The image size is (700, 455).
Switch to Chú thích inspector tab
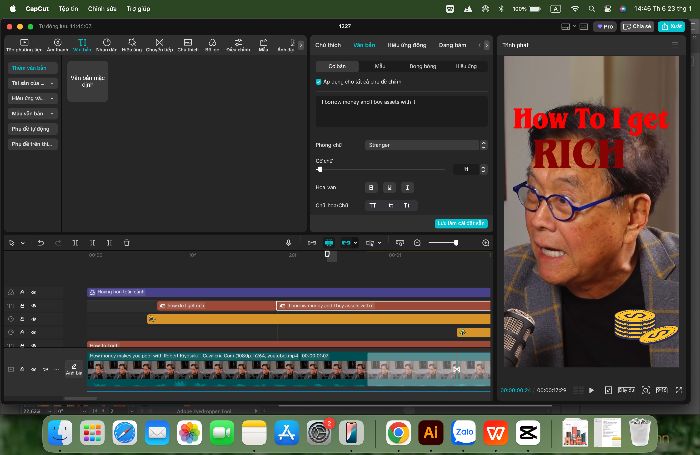(328, 45)
